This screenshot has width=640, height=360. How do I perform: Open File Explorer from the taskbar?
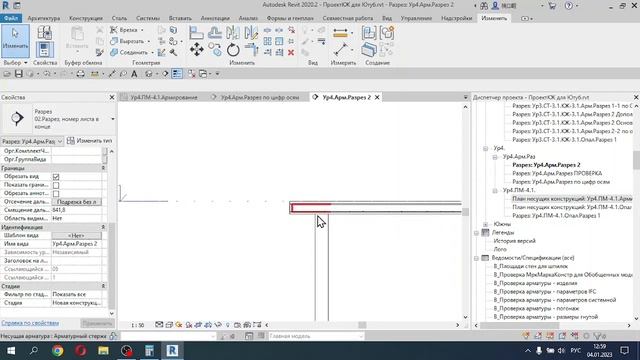(103, 351)
